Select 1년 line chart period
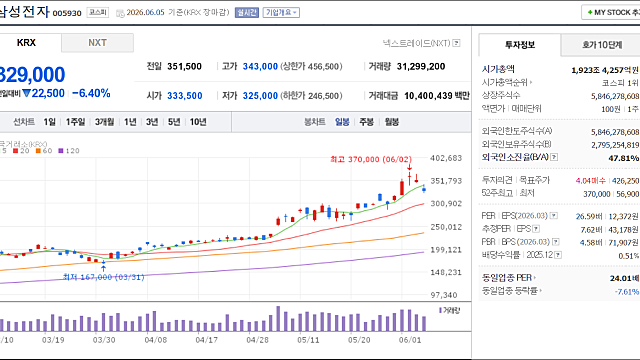The width and height of the screenshot is (640, 360). (130, 122)
